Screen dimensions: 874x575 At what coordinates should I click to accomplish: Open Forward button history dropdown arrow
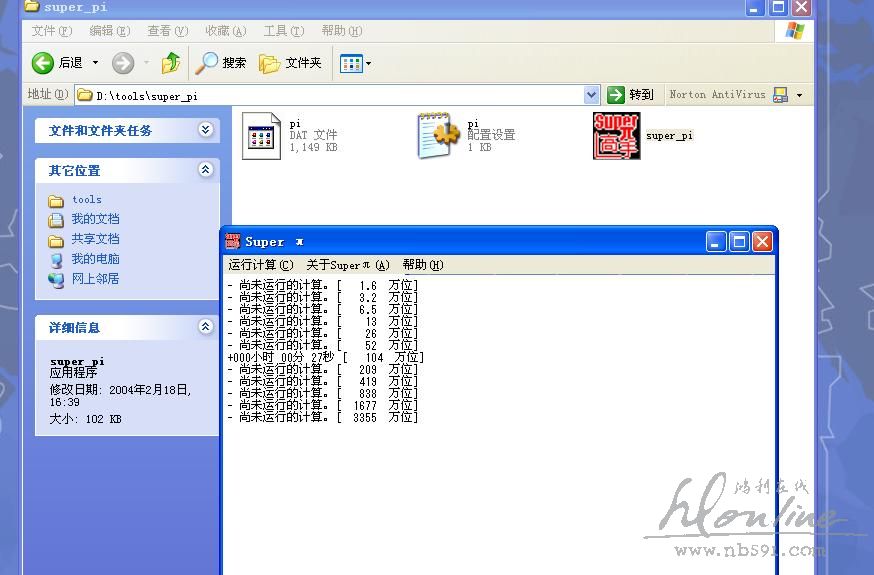[147, 62]
